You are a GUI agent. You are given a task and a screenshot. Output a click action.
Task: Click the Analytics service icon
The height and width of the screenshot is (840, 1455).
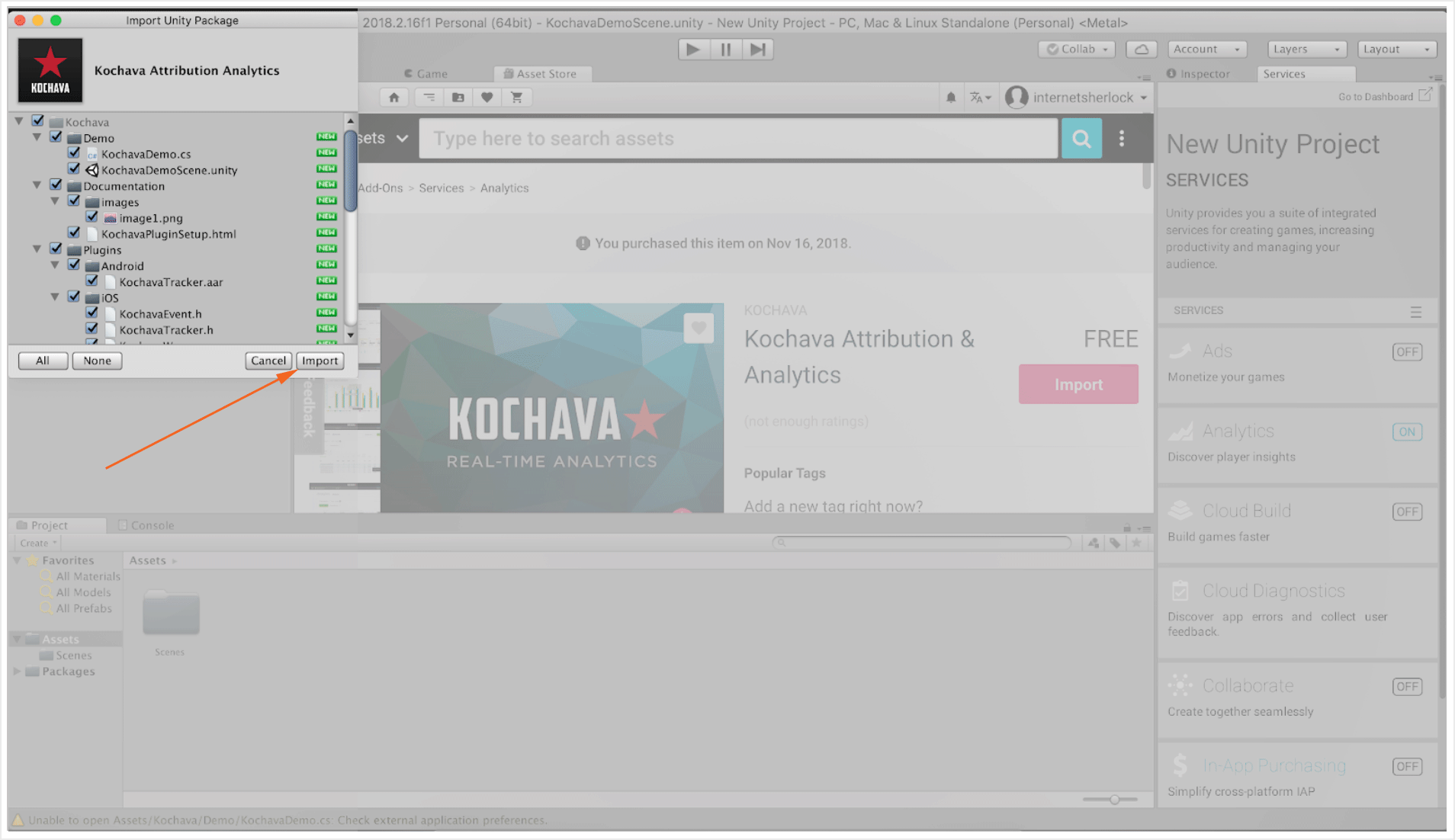[x=1180, y=431]
